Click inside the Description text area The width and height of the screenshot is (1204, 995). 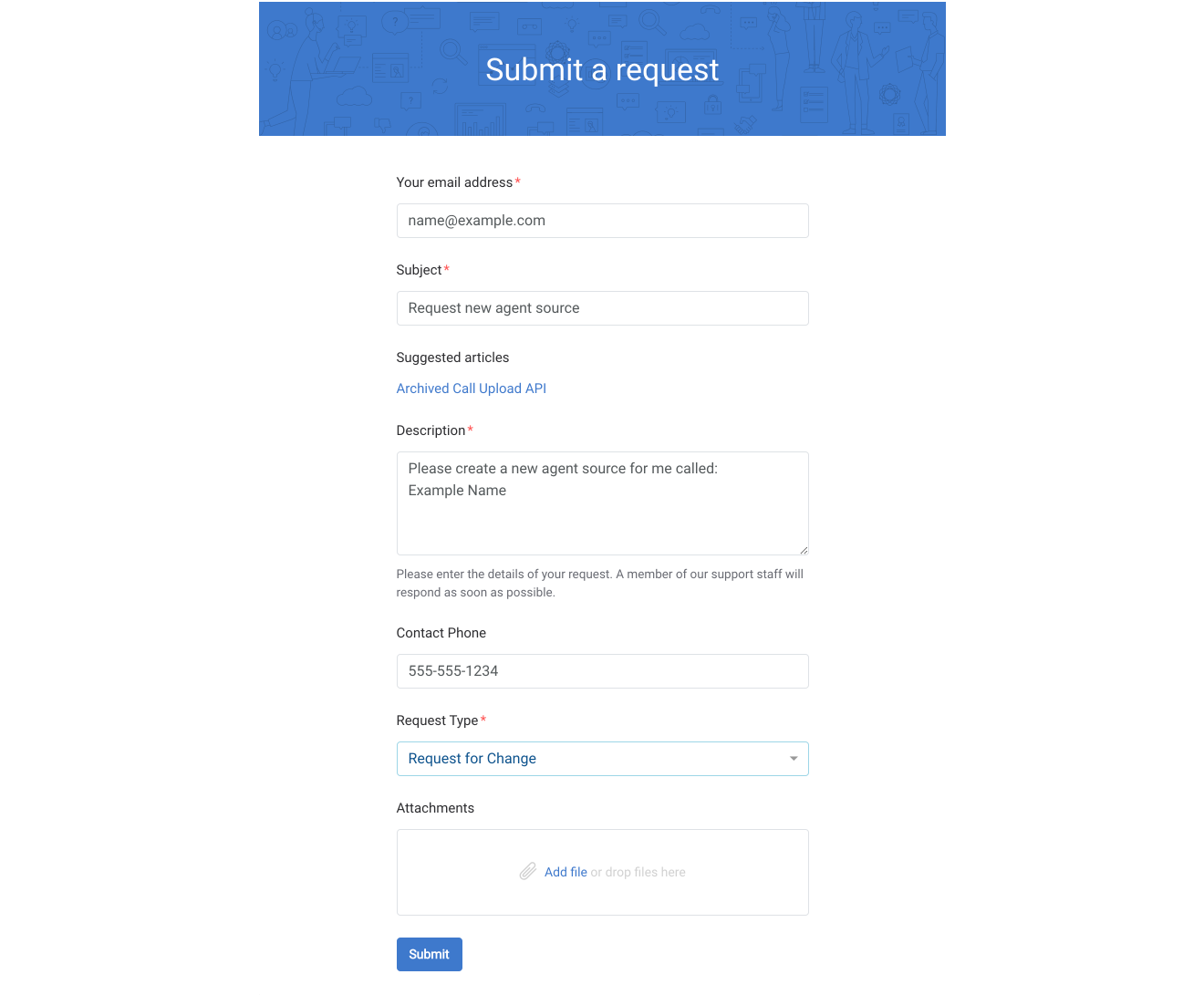(x=602, y=503)
